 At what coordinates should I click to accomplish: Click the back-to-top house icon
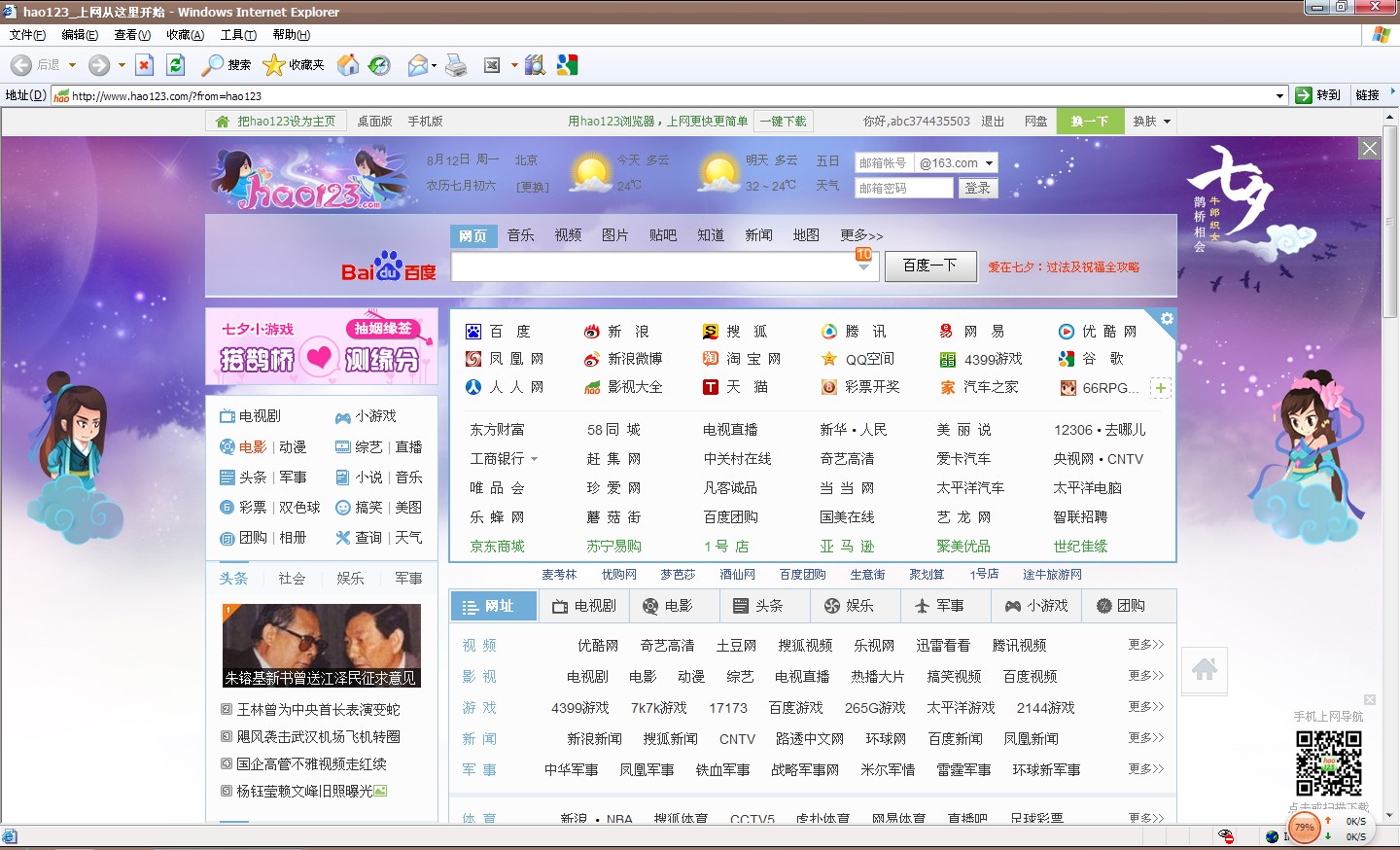pyautogui.click(x=1205, y=669)
